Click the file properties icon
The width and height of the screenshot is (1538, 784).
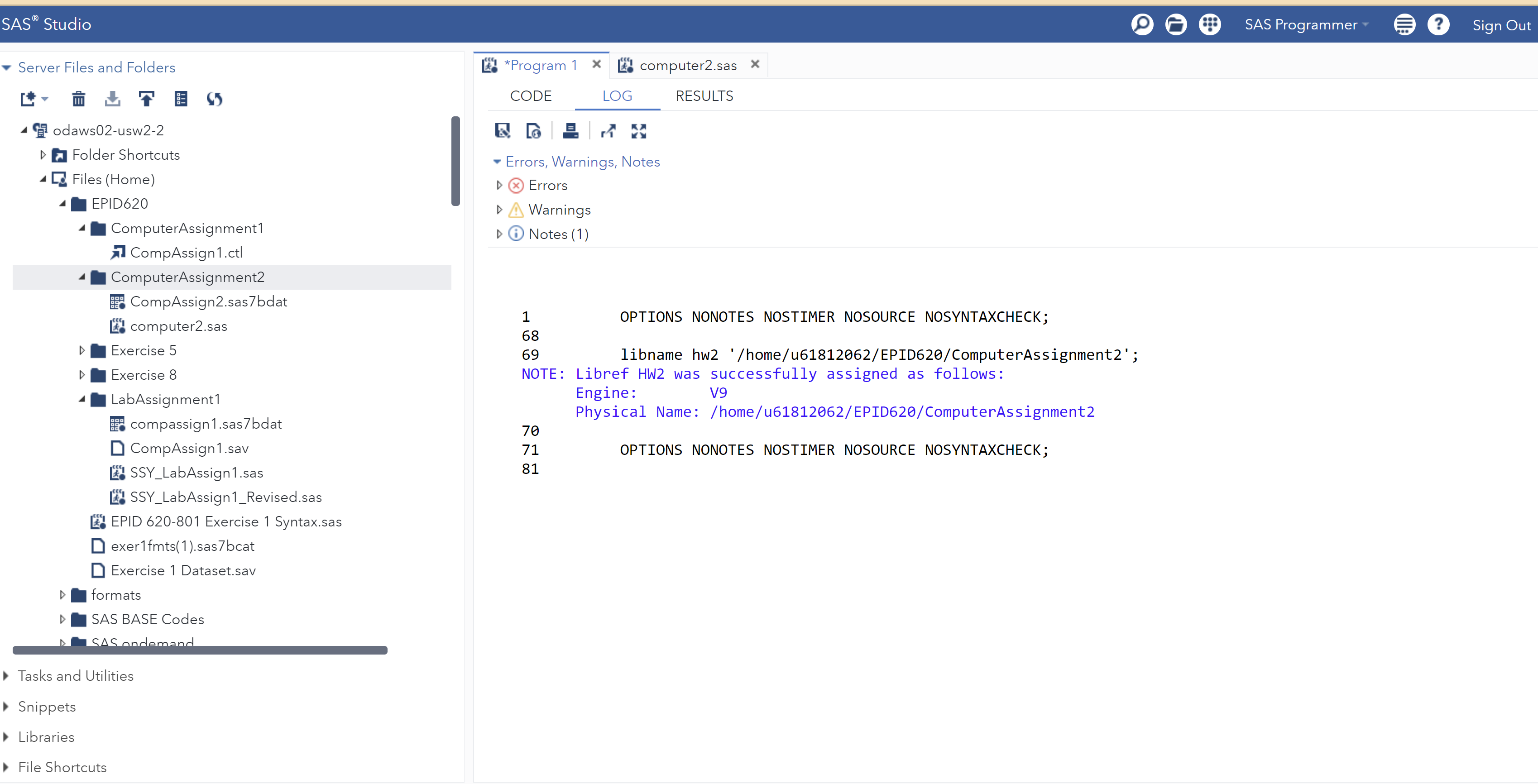point(181,99)
